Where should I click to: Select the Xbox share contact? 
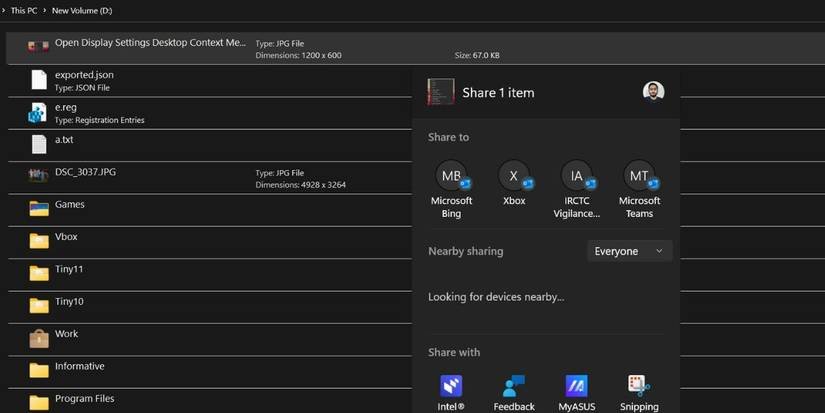514,177
